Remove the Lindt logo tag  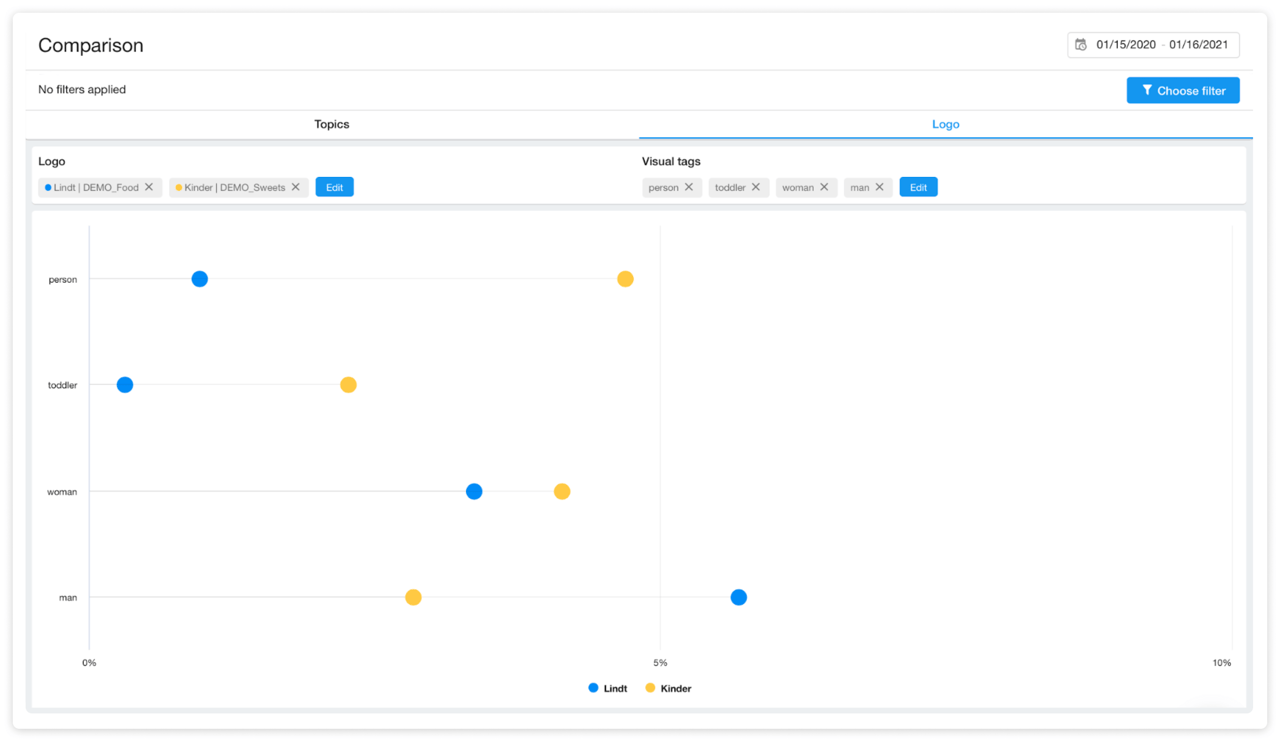pos(149,187)
